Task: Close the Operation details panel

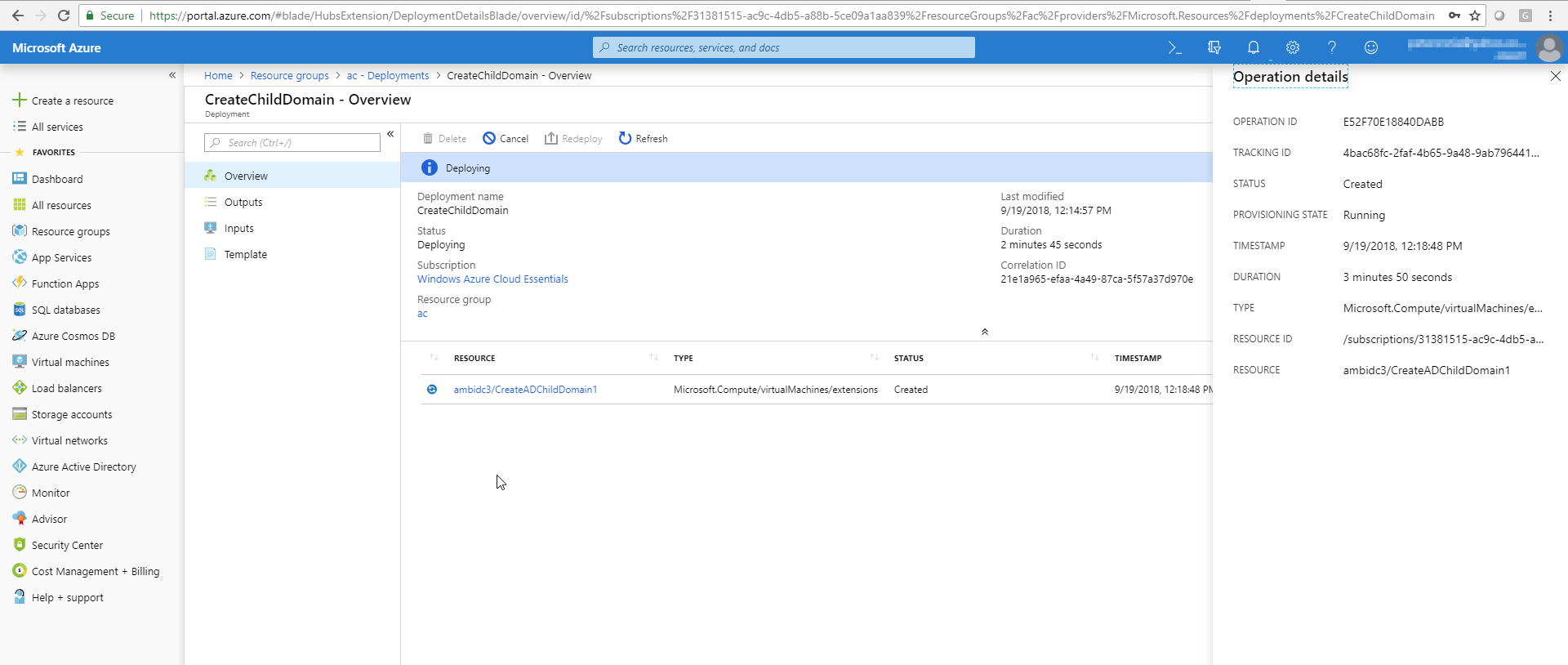Action: click(x=1555, y=76)
